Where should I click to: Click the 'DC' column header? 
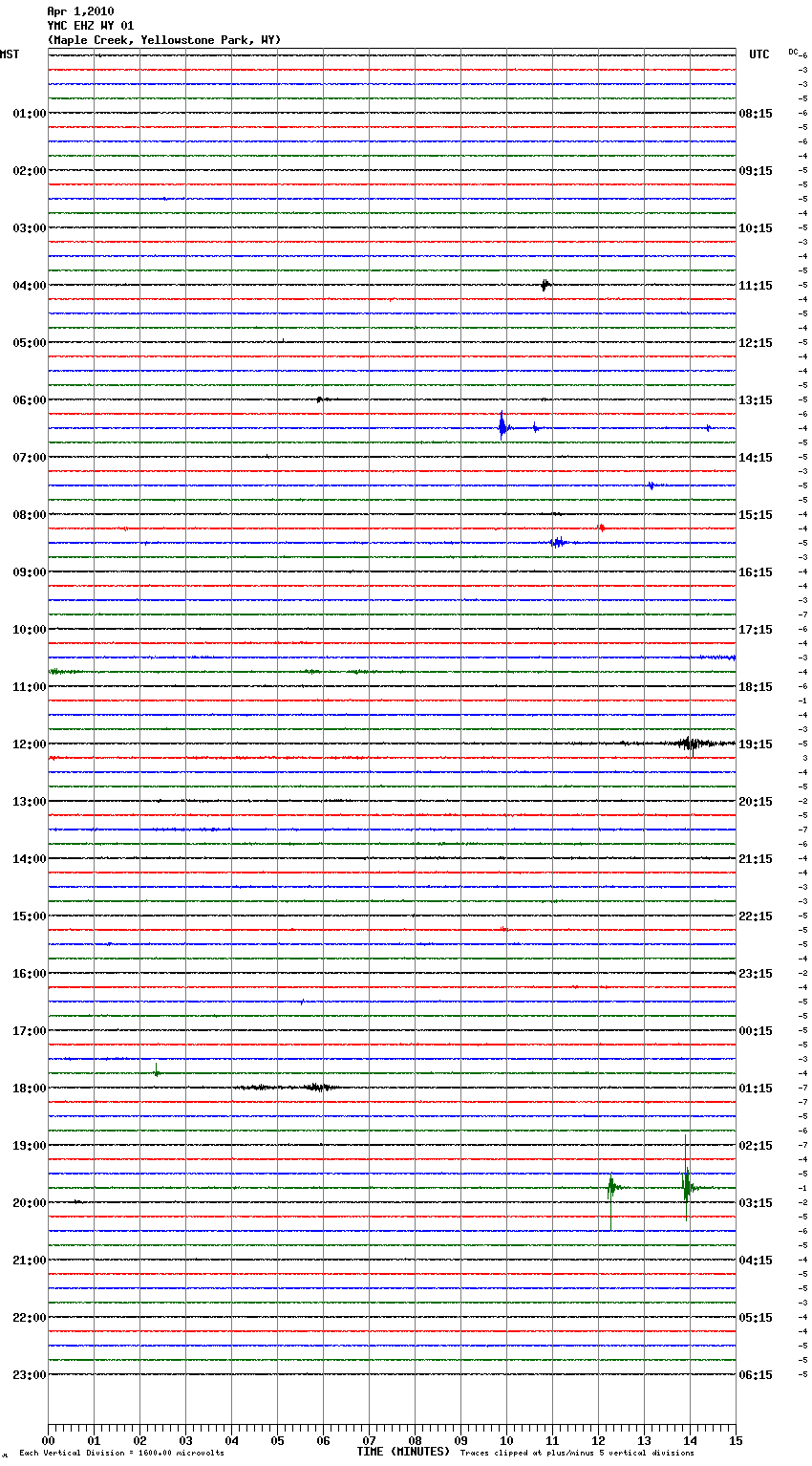pos(793,52)
